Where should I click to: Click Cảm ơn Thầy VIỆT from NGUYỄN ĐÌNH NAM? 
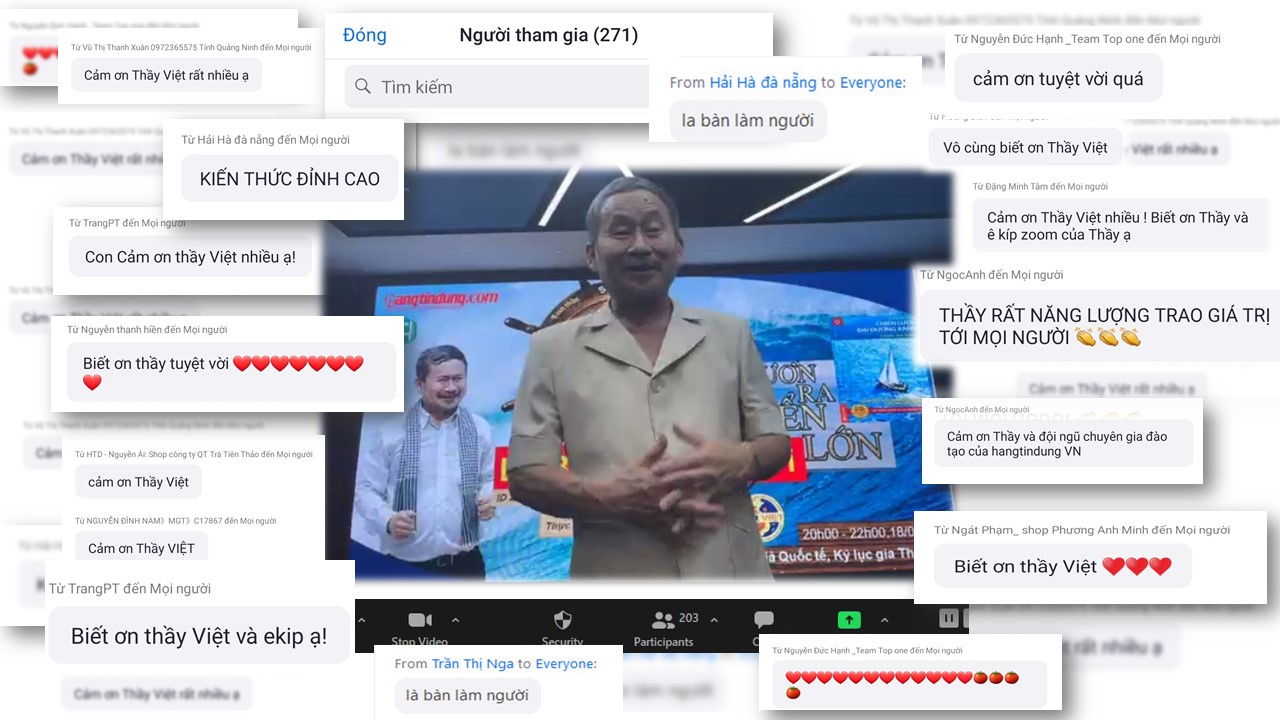coord(141,547)
